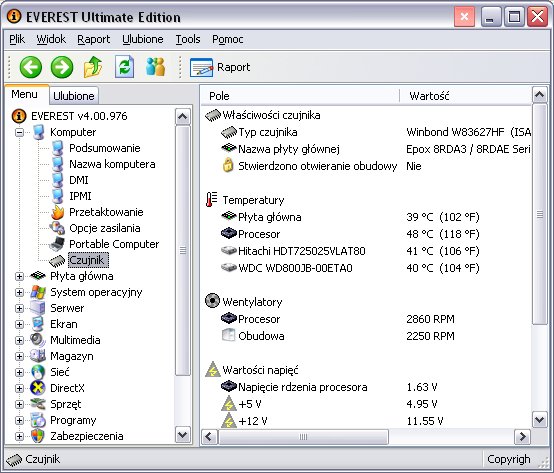The image size is (554, 473).
Task: Click the Pole column header
Action: point(300,96)
